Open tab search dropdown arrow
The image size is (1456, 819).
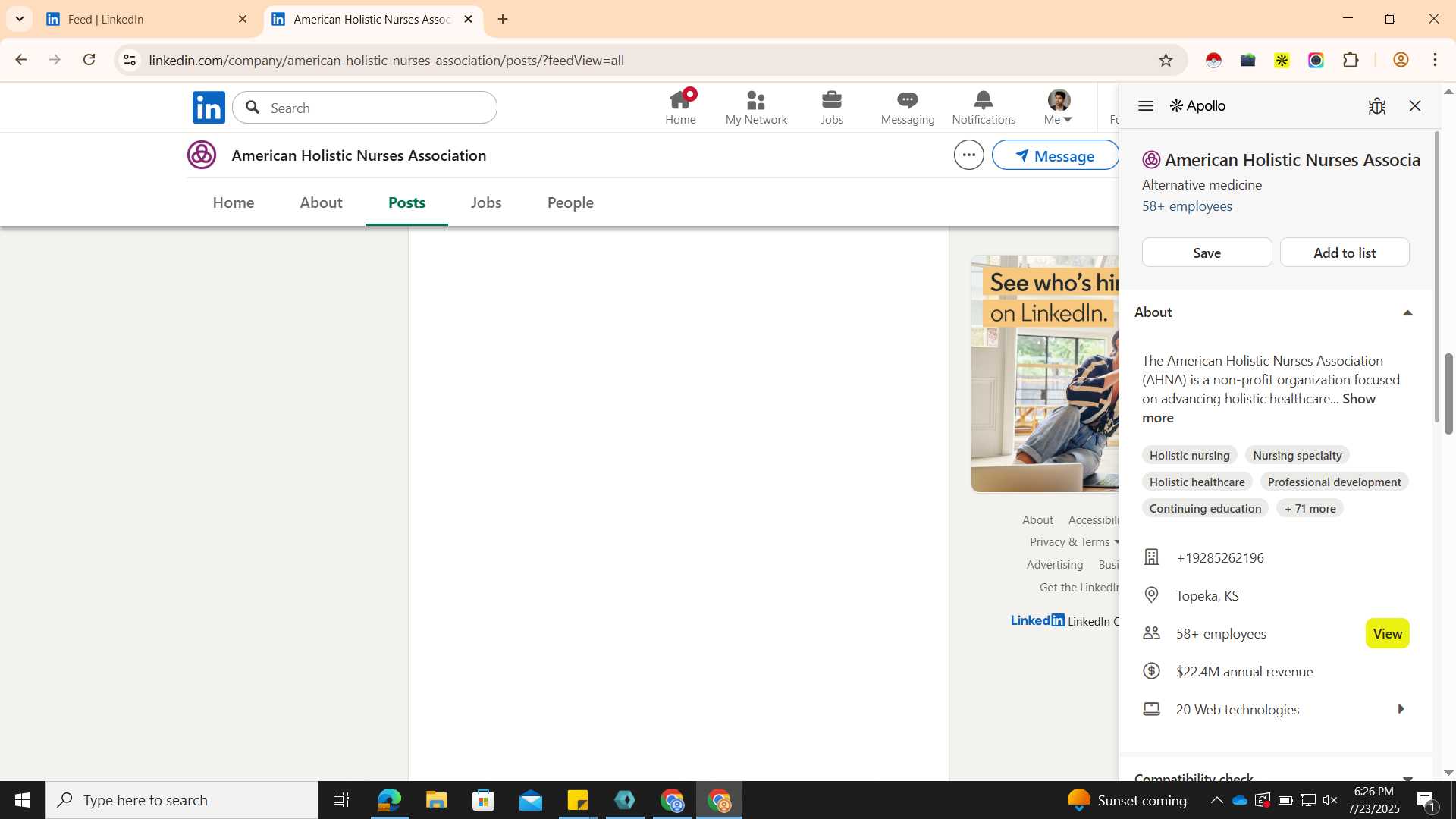pyautogui.click(x=20, y=19)
